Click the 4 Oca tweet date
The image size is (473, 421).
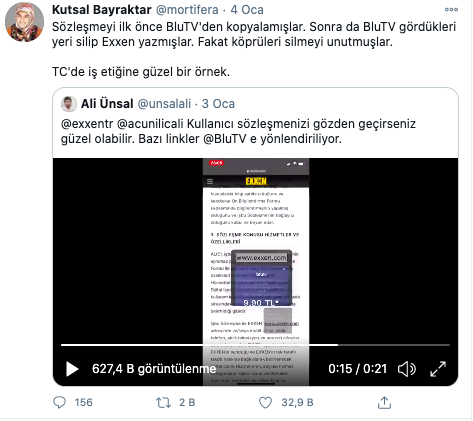[x=247, y=10]
